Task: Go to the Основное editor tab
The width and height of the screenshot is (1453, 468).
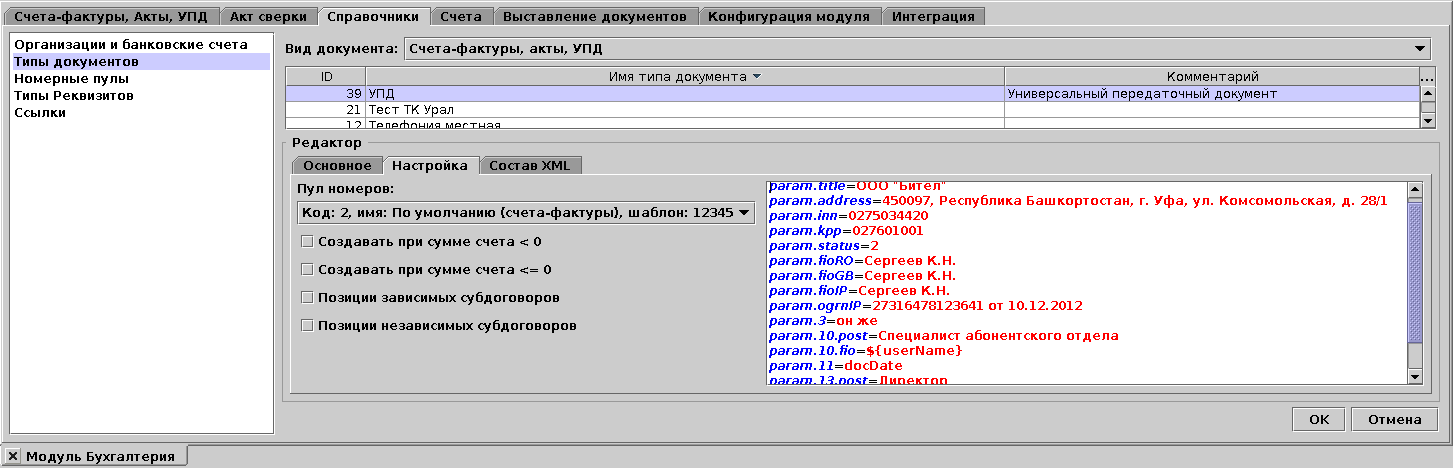Action: (337, 165)
